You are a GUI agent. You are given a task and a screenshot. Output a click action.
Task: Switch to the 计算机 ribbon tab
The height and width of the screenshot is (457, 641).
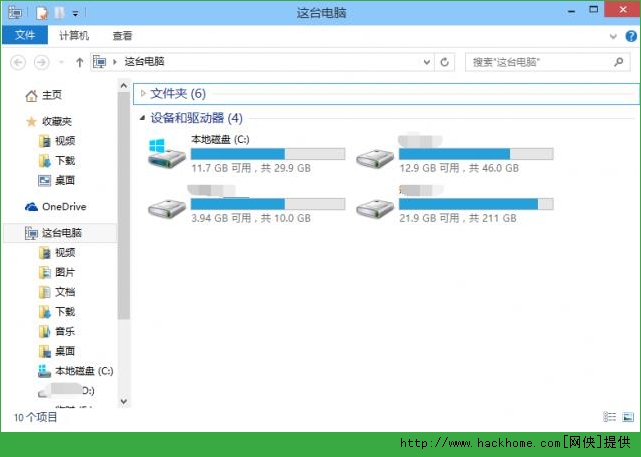(74, 36)
